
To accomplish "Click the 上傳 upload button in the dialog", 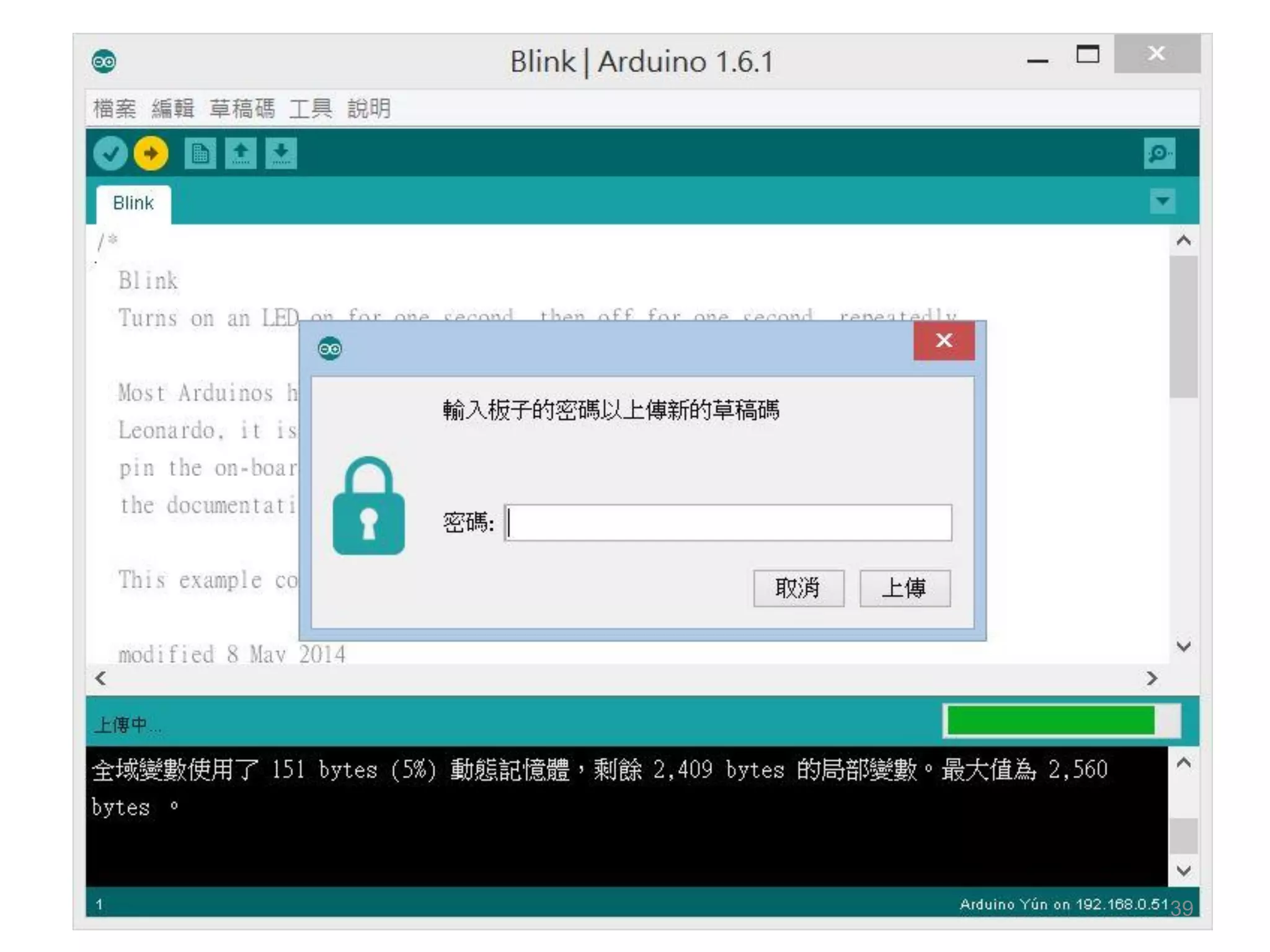I will coord(905,588).
